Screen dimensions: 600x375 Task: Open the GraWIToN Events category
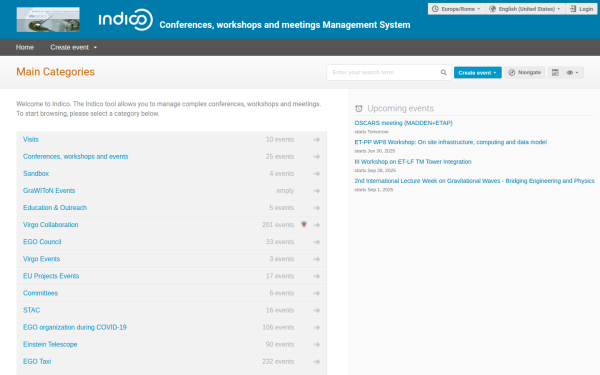point(49,191)
